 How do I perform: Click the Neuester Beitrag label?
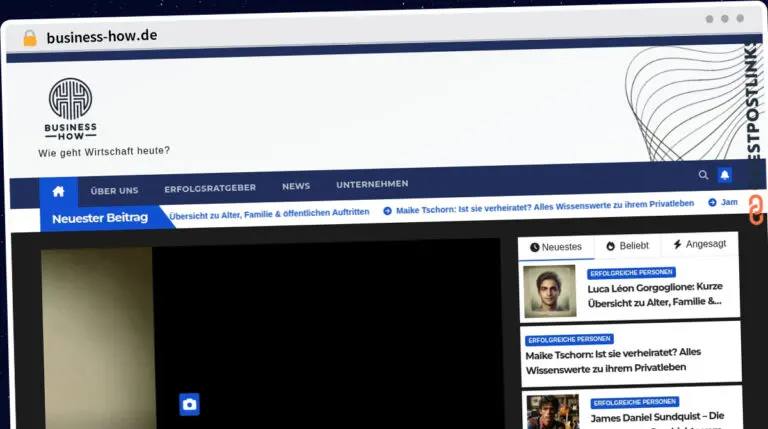(100, 218)
